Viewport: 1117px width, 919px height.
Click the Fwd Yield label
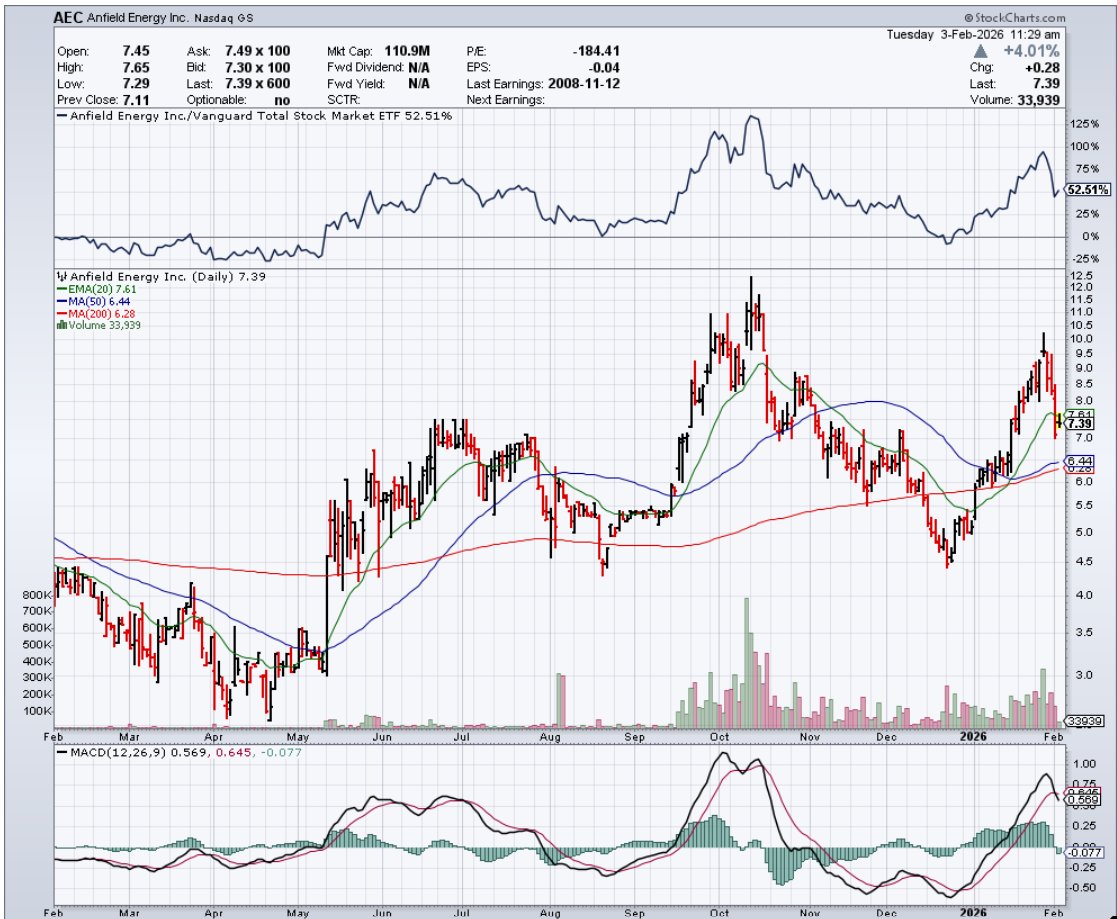coord(356,84)
